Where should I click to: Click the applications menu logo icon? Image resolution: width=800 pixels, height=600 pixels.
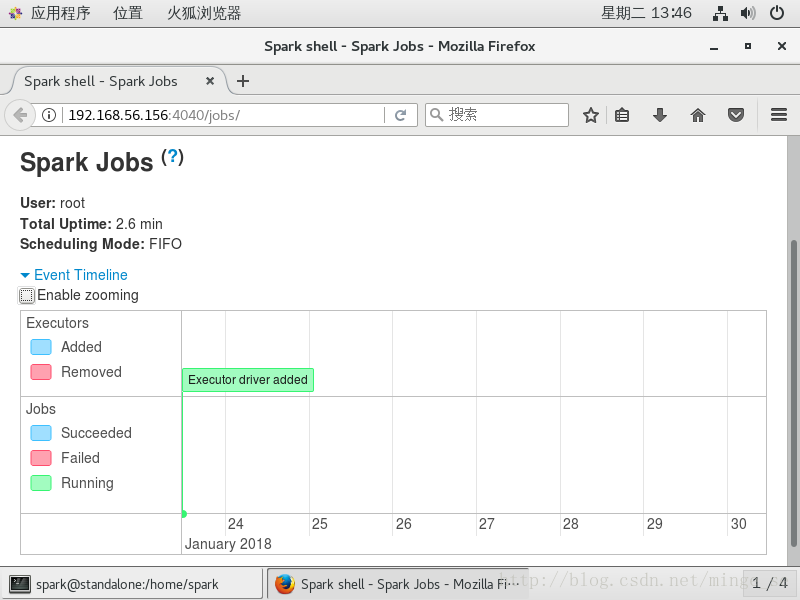click(x=15, y=13)
